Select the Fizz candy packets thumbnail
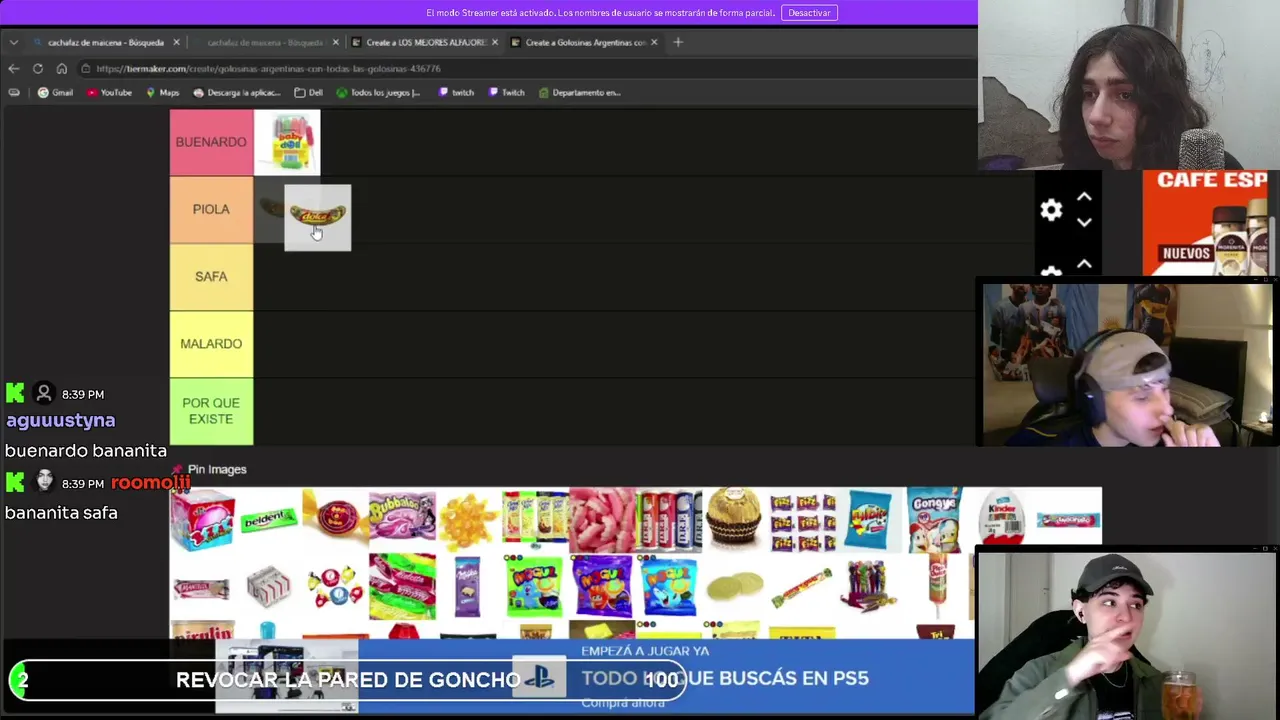Screen dimensions: 1280x720 click(802, 519)
